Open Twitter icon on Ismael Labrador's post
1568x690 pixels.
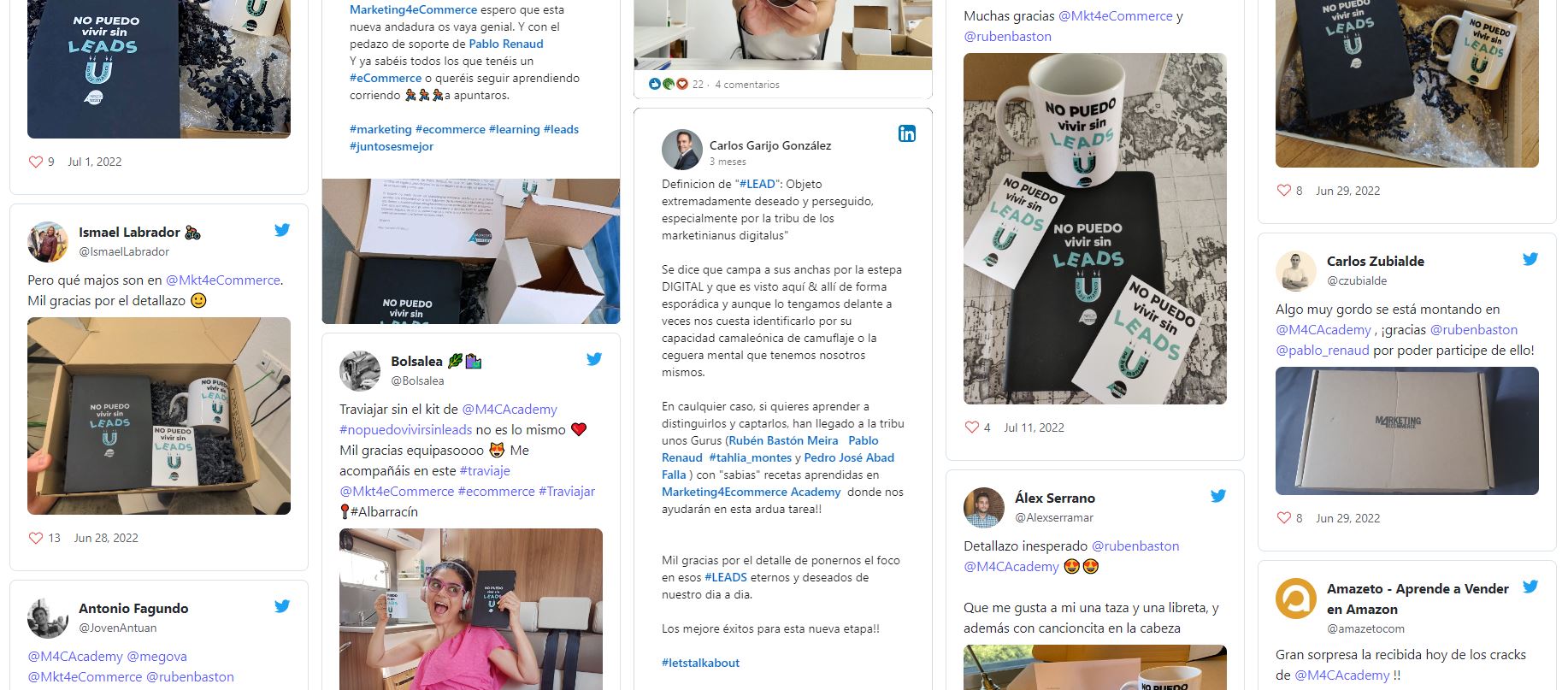(282, 230)
